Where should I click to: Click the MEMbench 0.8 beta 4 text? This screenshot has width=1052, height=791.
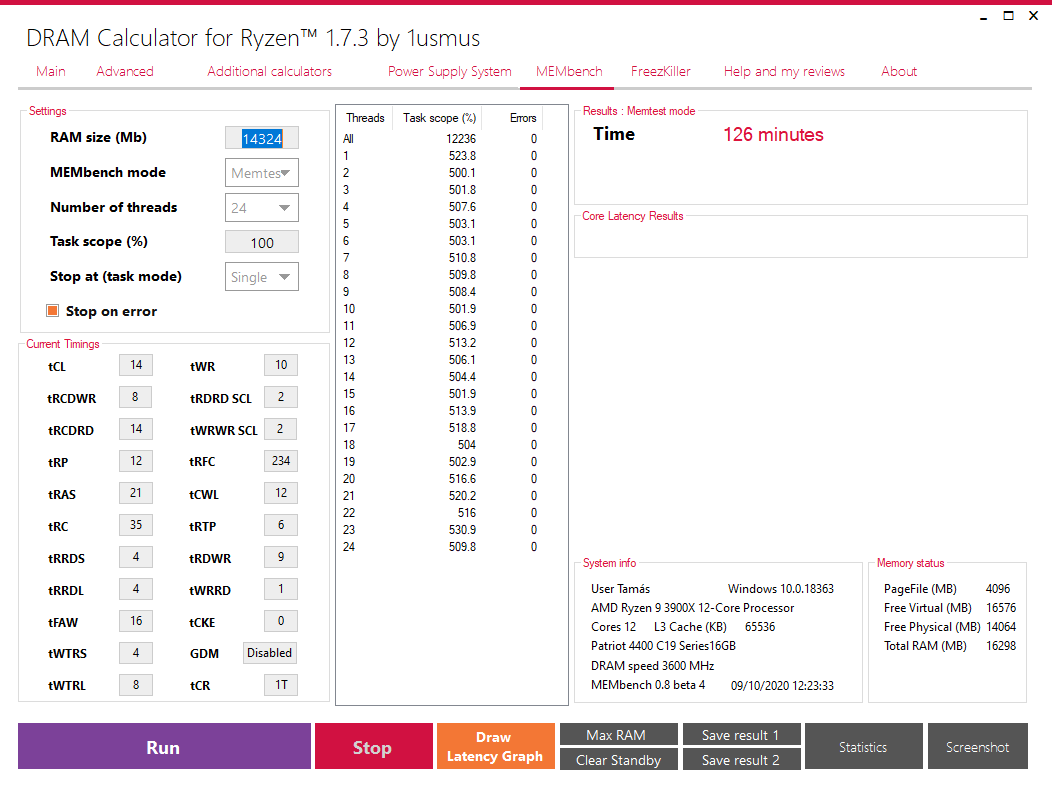click(x=648, y=685)
